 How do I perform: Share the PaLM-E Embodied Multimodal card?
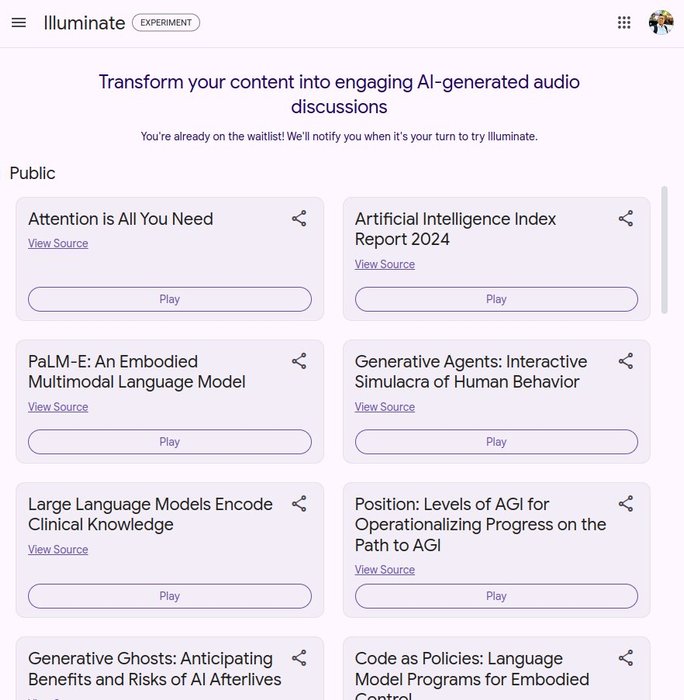[x=299, y=362]
